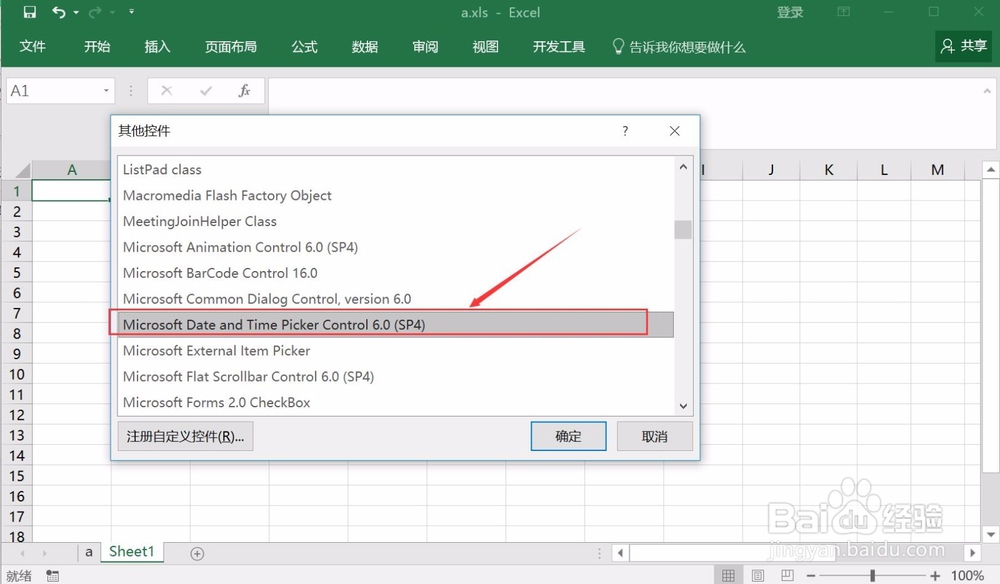Switch to sheet tab a

click(89, 552)
